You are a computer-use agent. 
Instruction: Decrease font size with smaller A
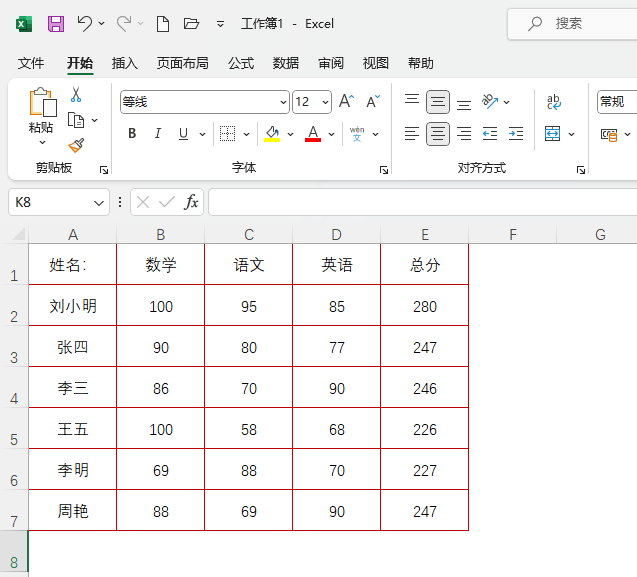point(373,101)
